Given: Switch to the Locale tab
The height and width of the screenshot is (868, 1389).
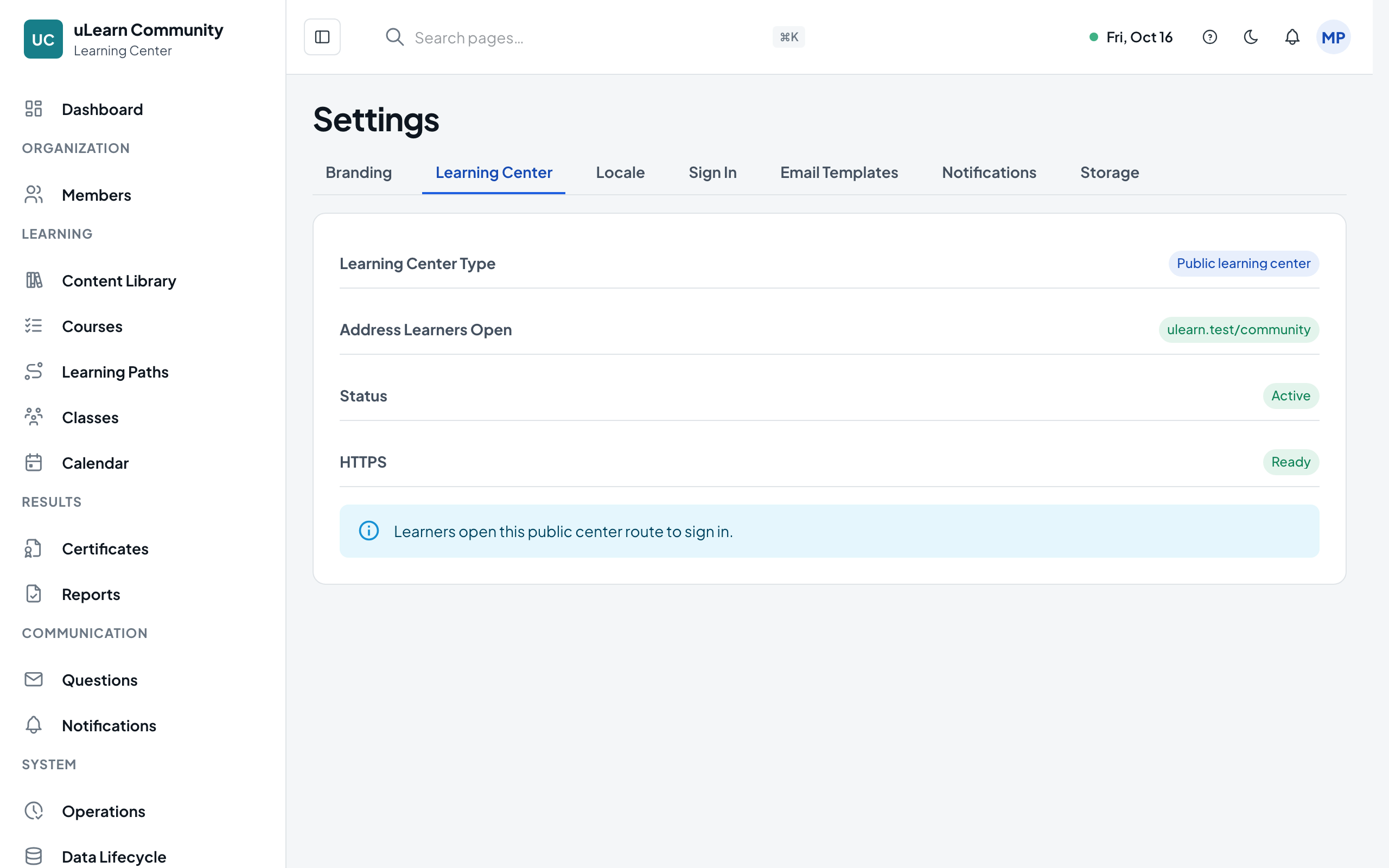Looking at the screenshot, I should pos(620,173).
